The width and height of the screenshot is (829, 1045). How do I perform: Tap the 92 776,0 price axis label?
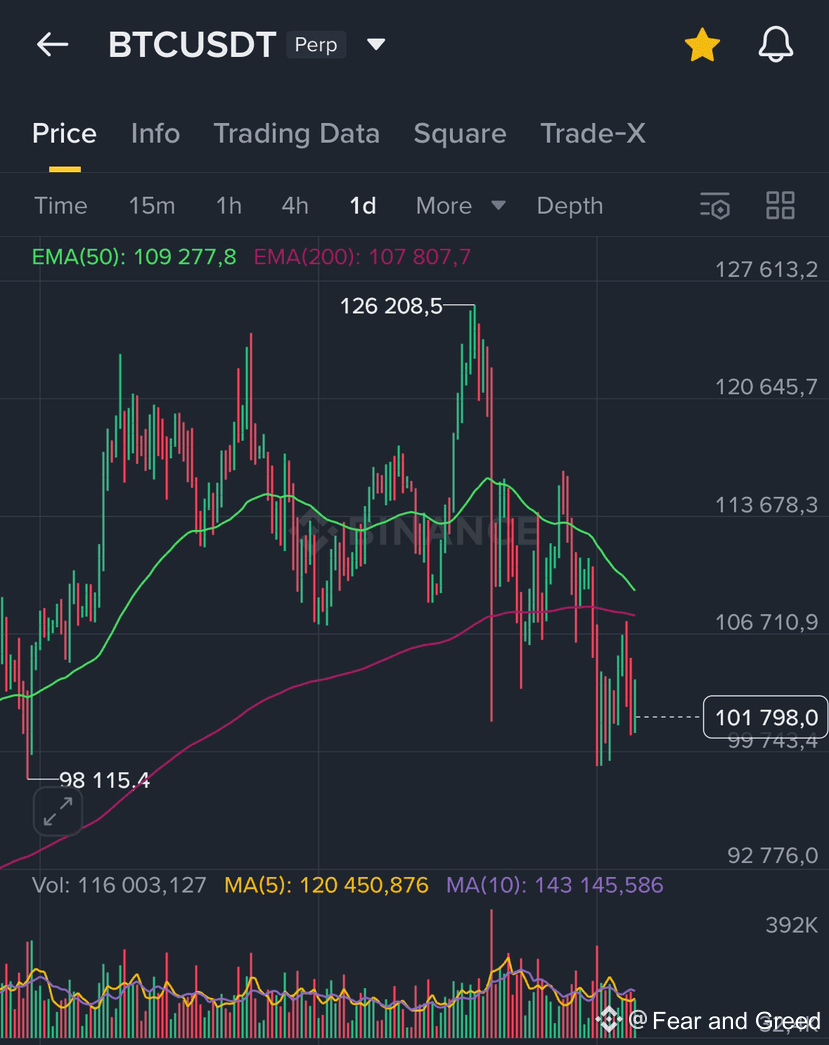[x=772, y=855]
